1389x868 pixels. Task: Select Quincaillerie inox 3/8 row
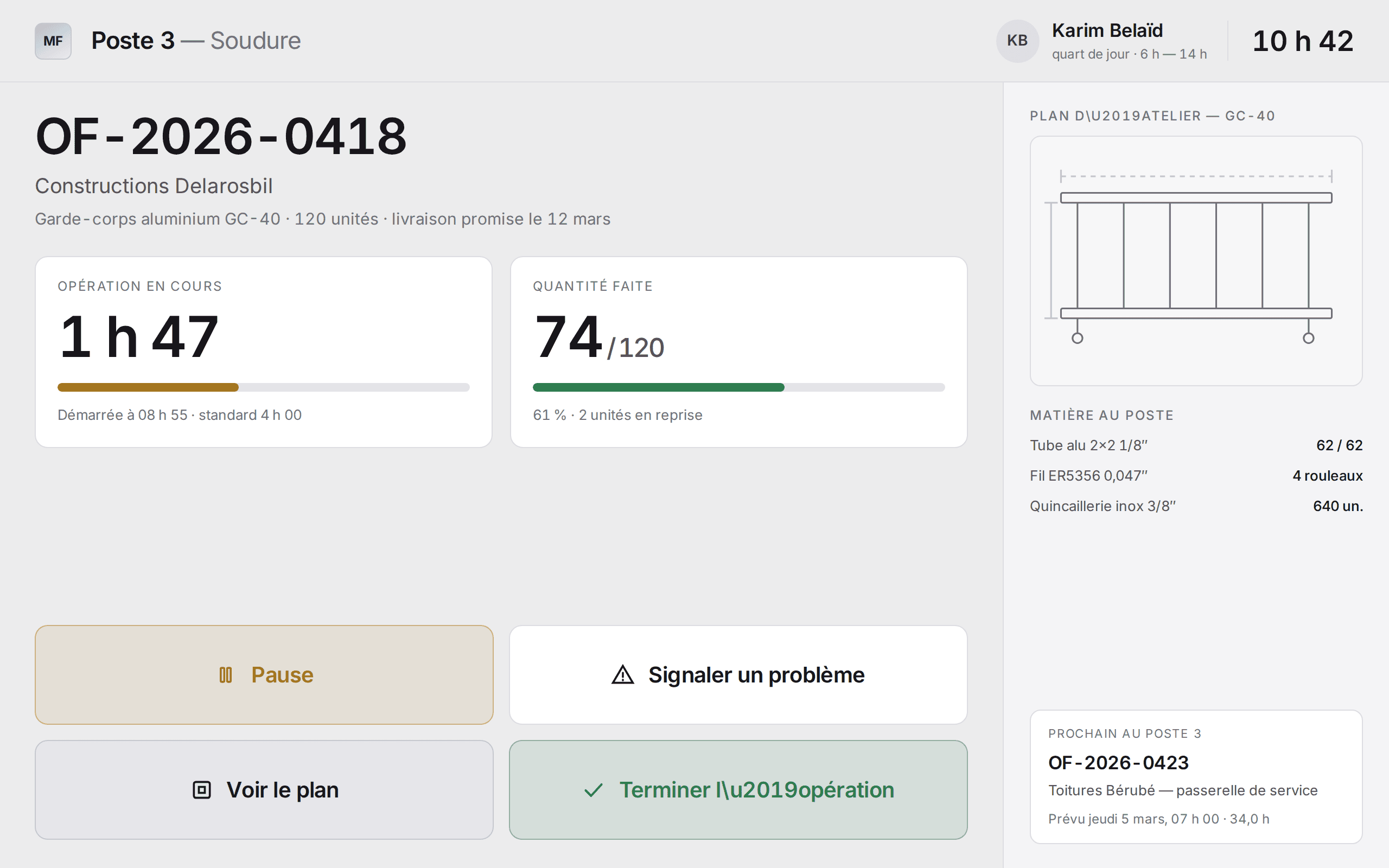[x=1196, y=506]
